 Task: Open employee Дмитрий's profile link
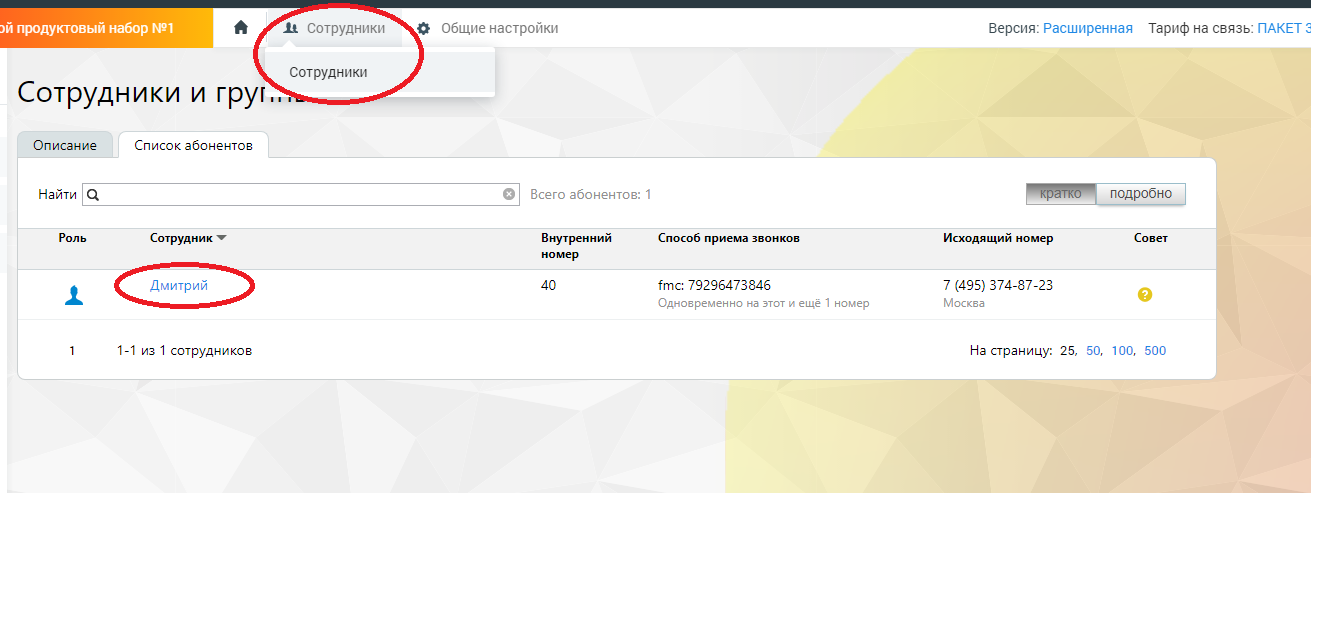coord(179,286)
